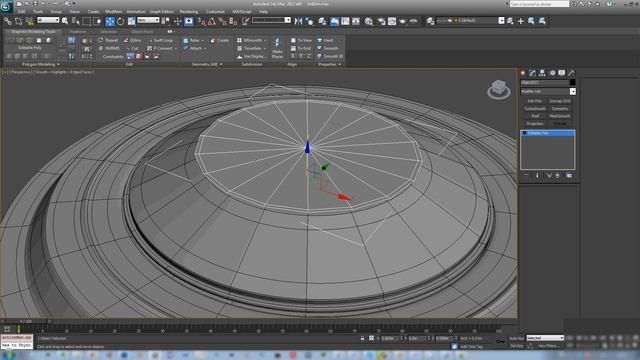Click the object color swatch
Viewport: 640px width, 360px height.
click(x=572, y=82)
